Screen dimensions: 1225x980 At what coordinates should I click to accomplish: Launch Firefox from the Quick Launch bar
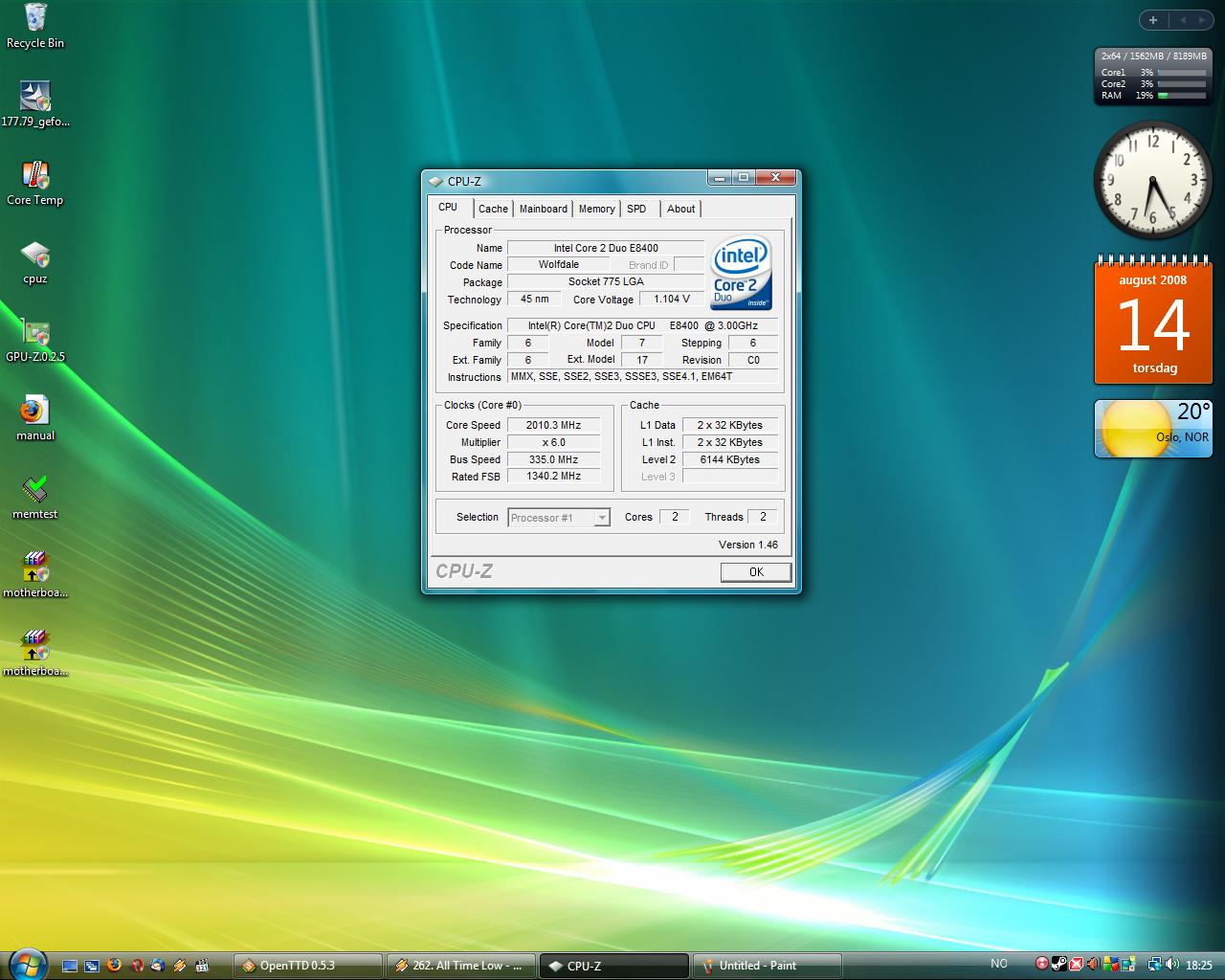(x=114, y=966)
